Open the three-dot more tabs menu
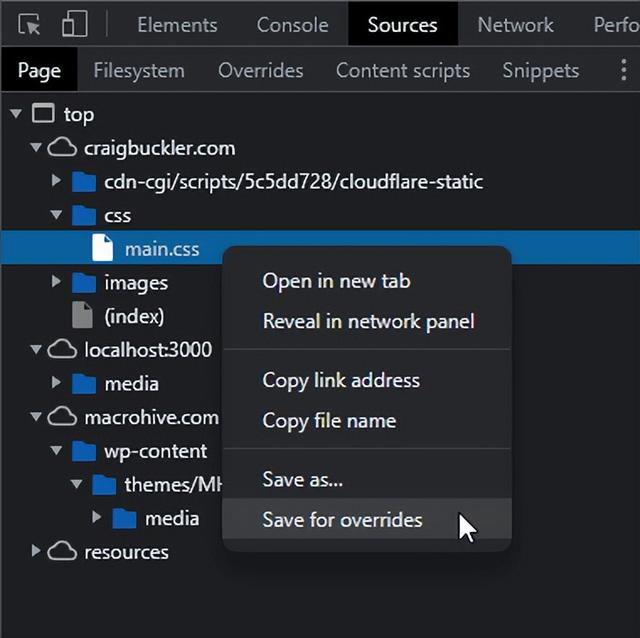Image resolution: width=640 pixels, height=638 pixels. pos(623,70)
